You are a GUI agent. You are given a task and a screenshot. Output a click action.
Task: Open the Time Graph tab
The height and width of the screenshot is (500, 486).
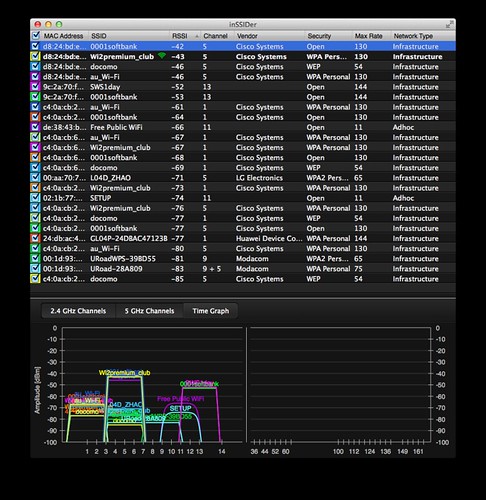211,311
